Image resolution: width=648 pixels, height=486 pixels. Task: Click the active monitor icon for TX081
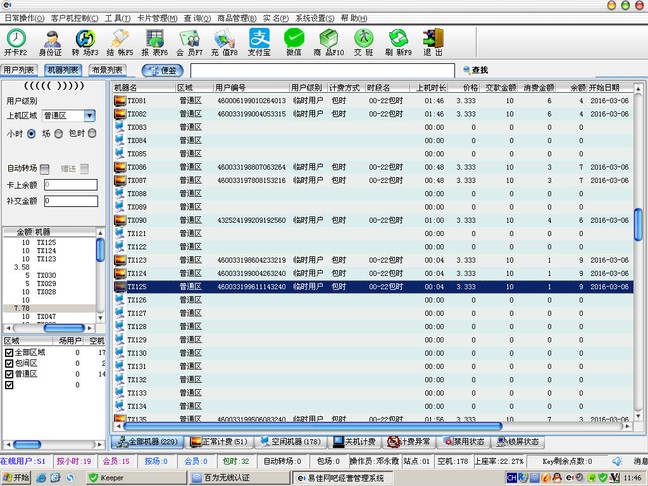(120, 100)
